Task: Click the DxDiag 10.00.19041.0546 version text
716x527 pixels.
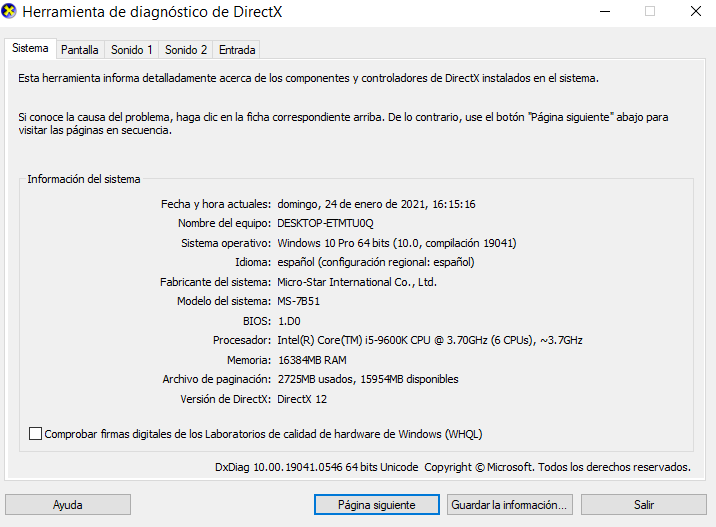Action: [316, 467]
